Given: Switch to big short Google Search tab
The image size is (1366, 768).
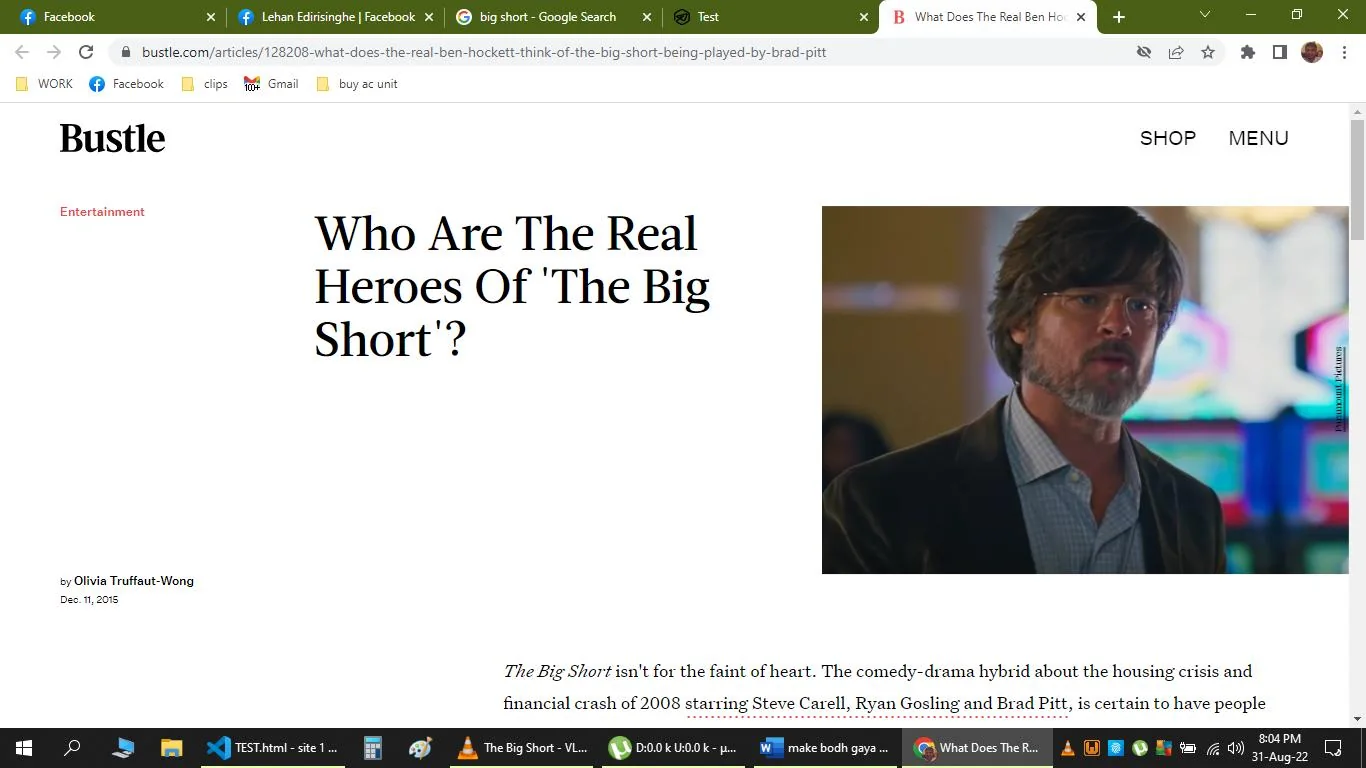Looking at the screenshot, I should point(553,17).
